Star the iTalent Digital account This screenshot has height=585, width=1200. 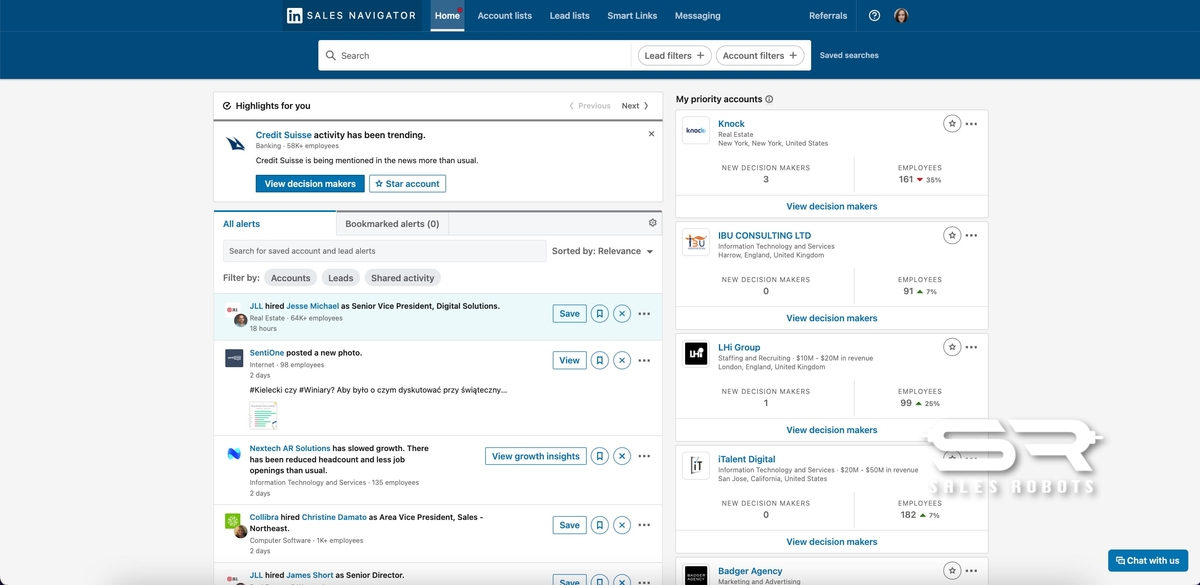pyautogui.click(x=952, y=459)
